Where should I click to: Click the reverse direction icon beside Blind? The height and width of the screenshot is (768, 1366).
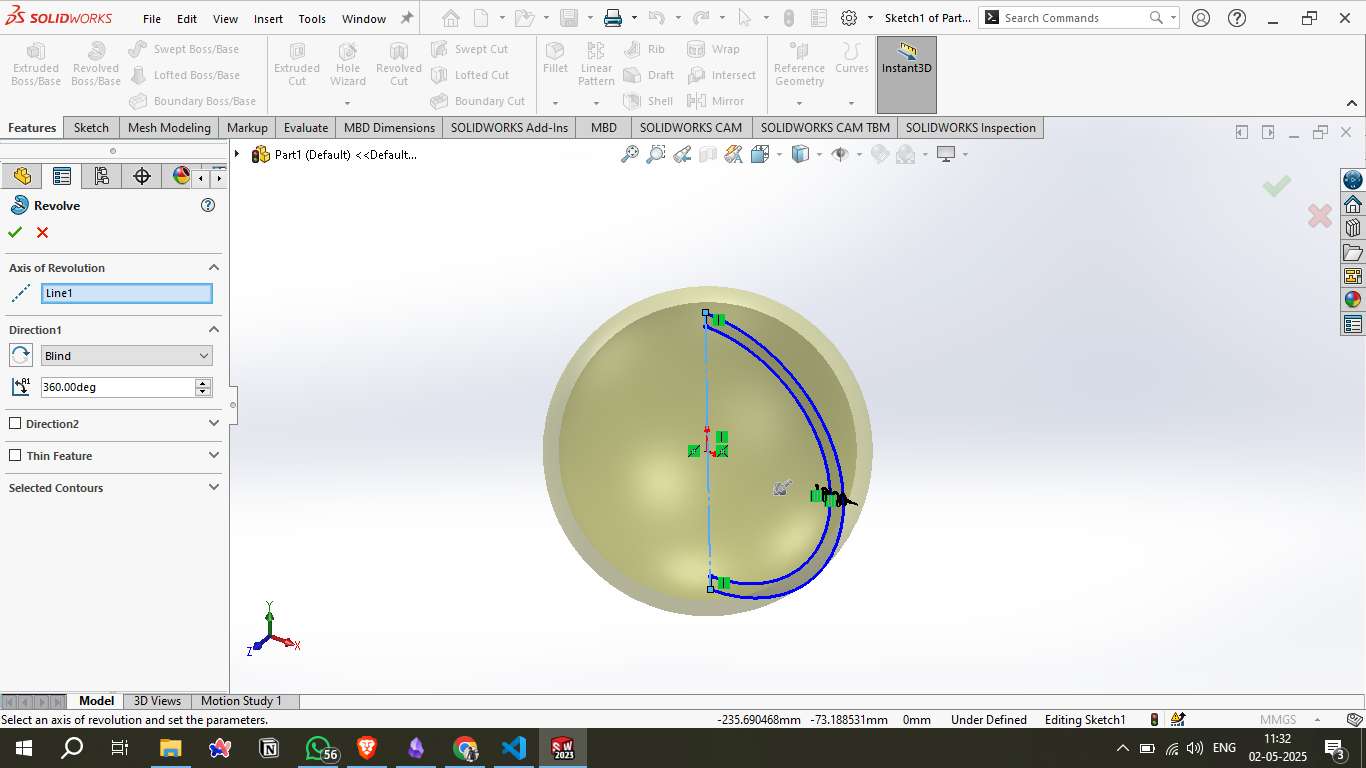pos(21,355)
